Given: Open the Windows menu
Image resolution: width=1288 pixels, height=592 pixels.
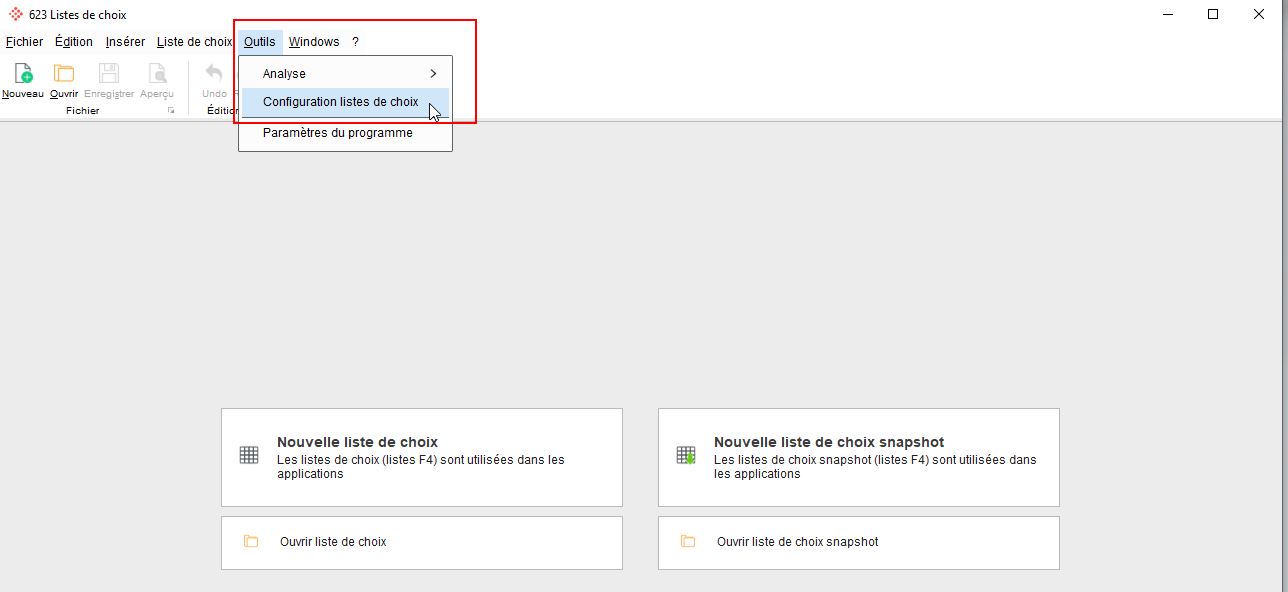Looking at the screenshot, I should [x=314, y=42].
